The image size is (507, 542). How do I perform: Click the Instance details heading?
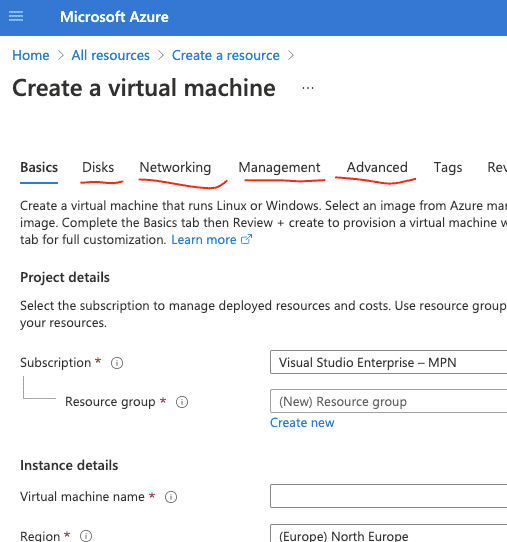(x=69, y=466)
